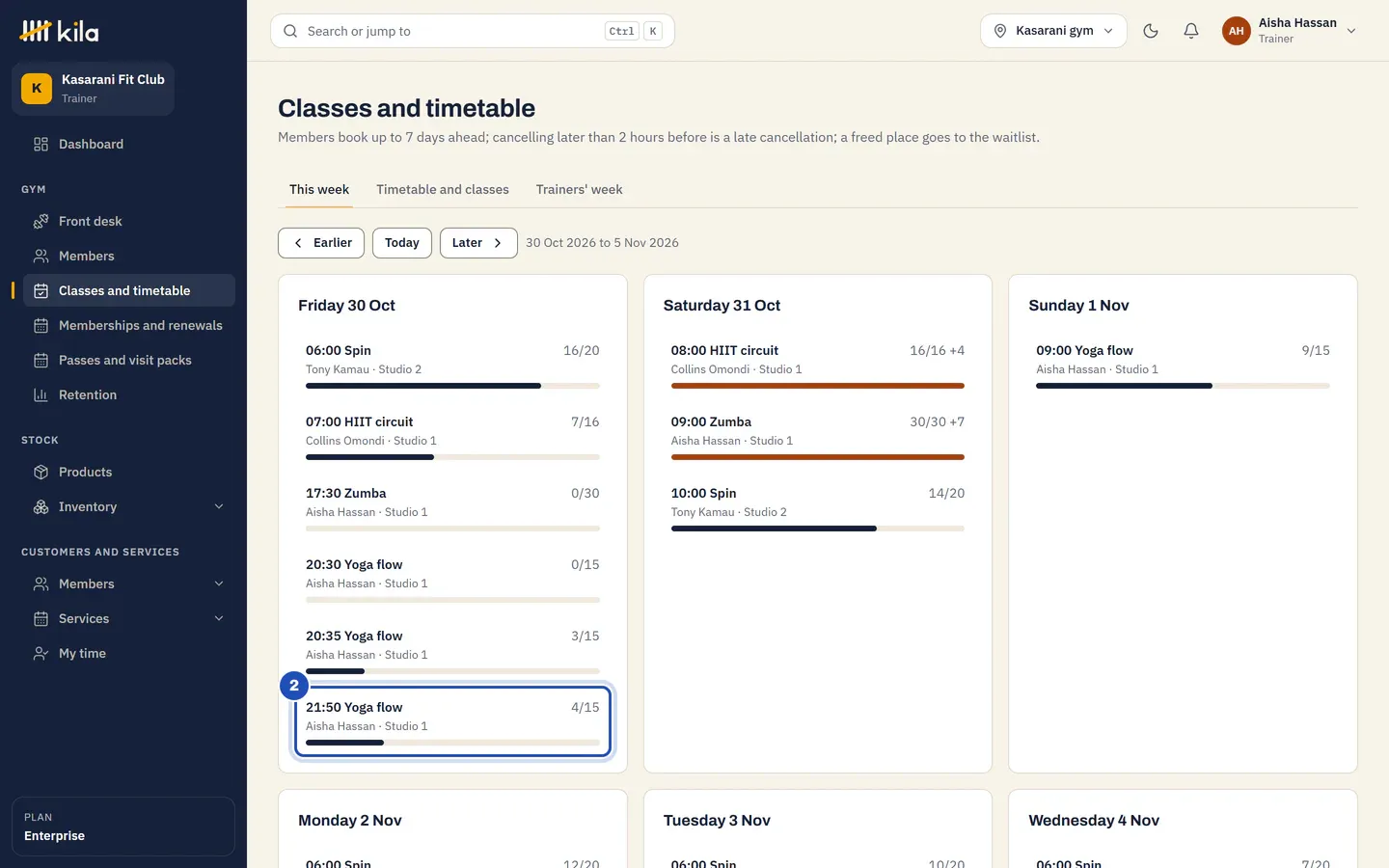
Task: Open Saturday 08:00 HIIT circuit class
Action: [818, 366]
